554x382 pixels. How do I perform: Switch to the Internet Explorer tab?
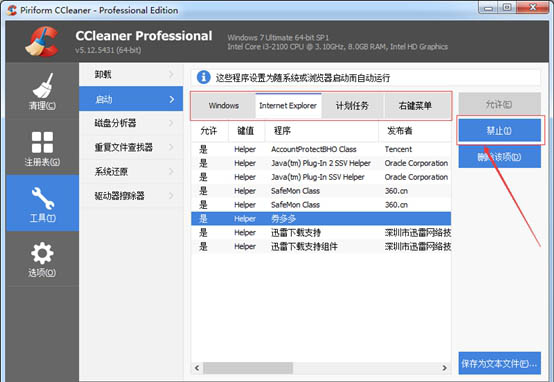[x=288, y=105]
